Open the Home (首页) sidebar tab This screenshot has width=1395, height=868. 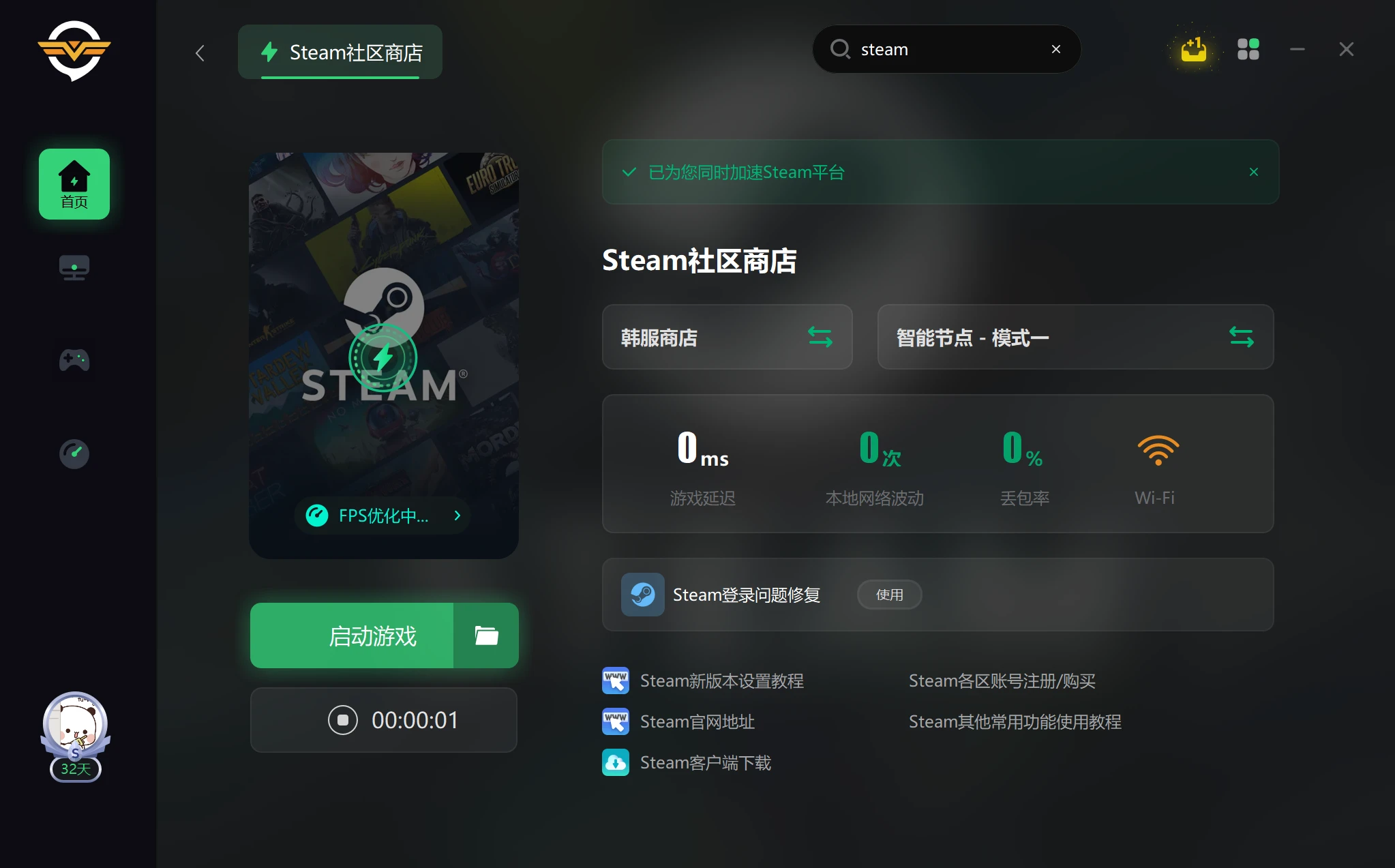(x=74, y=184)
